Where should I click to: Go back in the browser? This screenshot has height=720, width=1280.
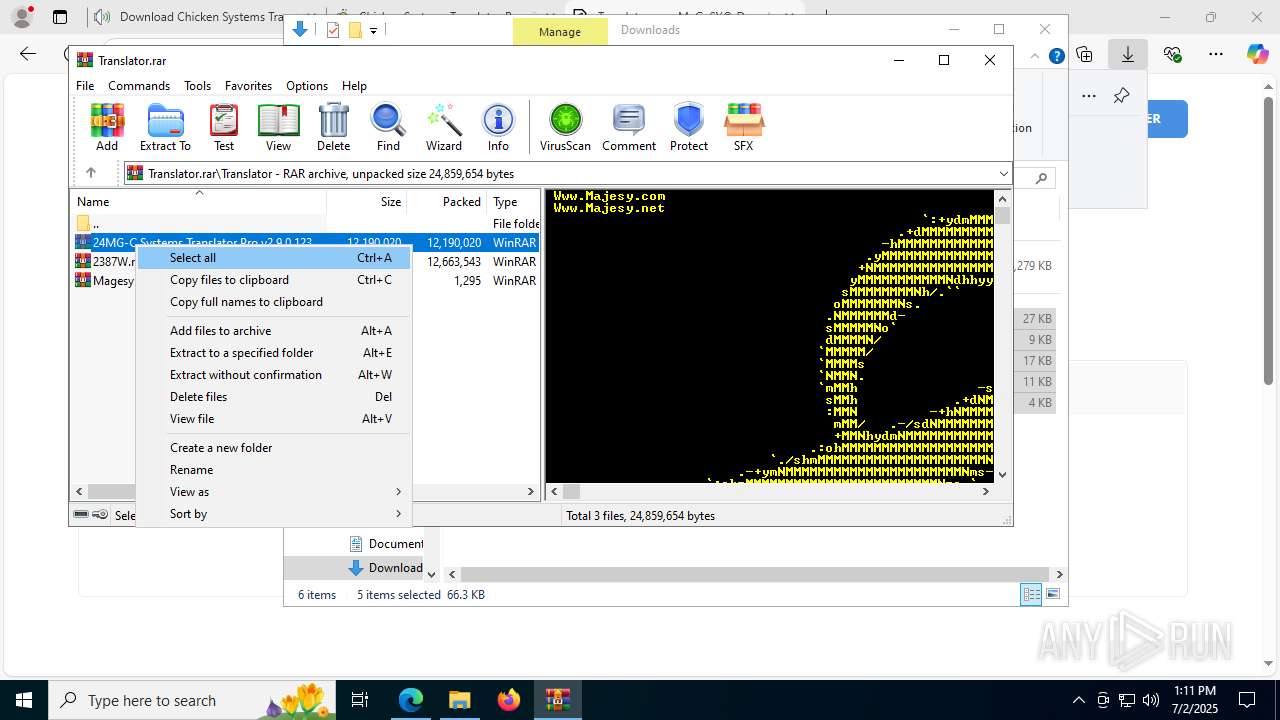pos(28,54)
